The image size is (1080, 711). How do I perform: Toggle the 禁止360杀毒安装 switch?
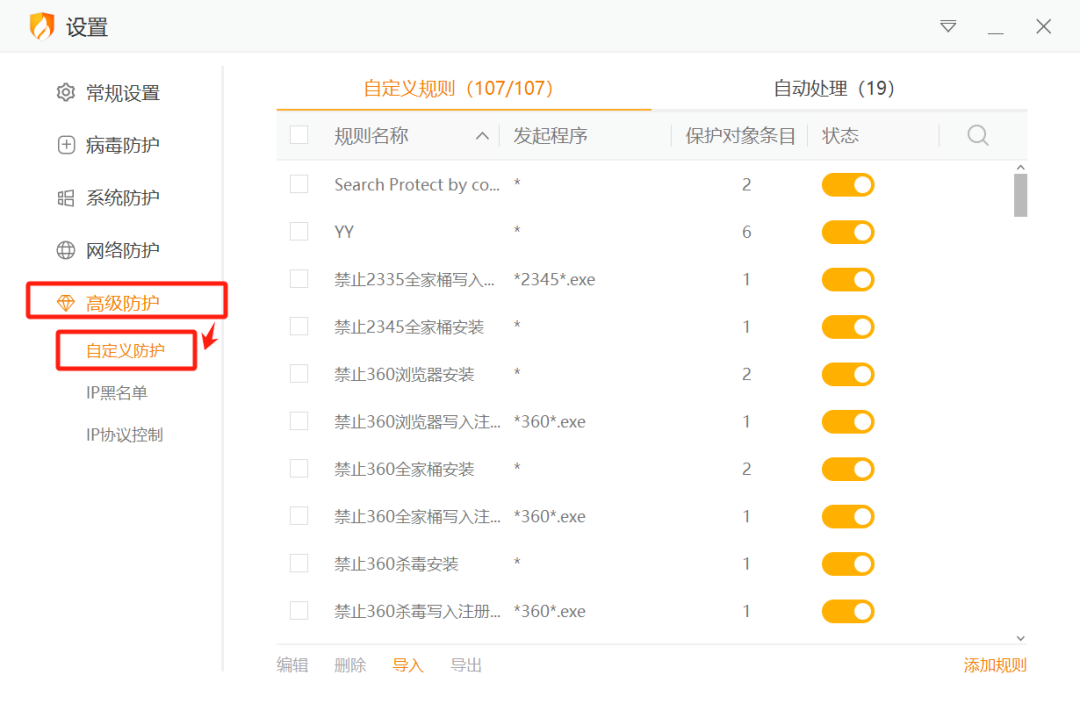click(848, 564)
